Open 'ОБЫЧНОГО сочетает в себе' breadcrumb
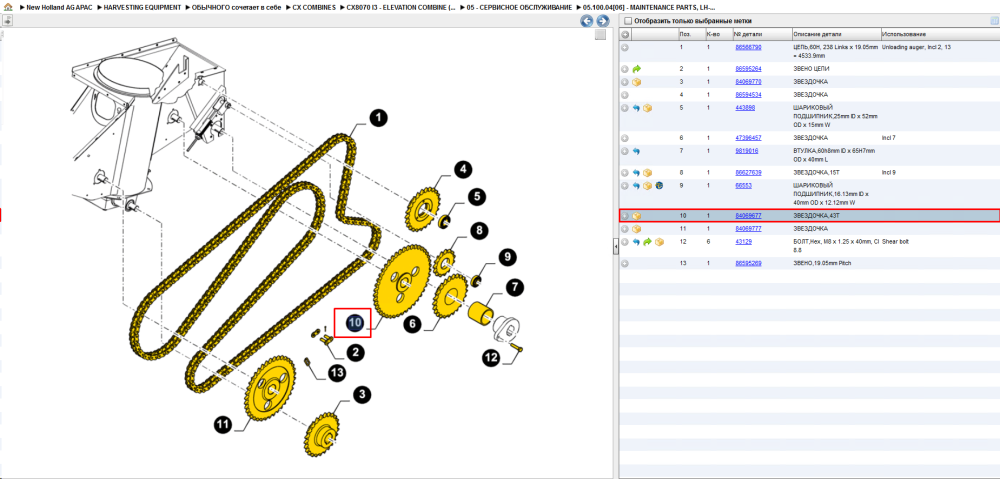This screenshot has width=1000, height=479. click(x=236, y=7)
